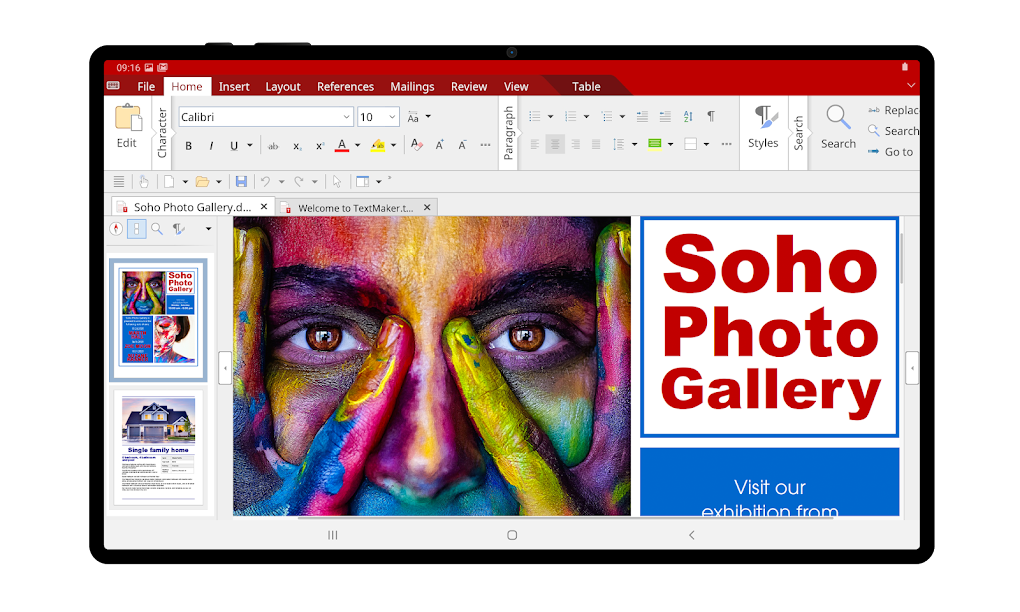Toggle the bulleted list
The width and height of the screenshot is (1020, 612).
tap(533, 116)
